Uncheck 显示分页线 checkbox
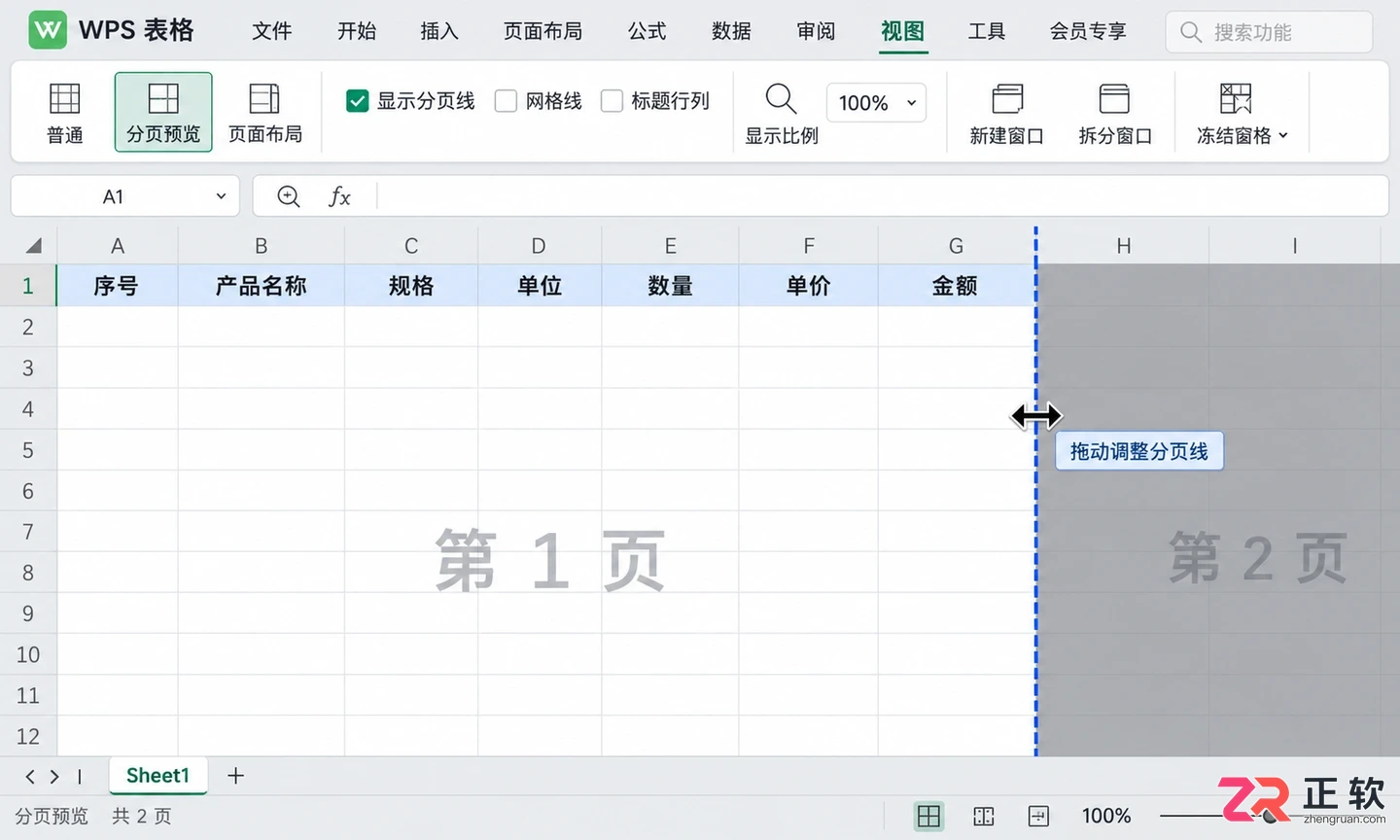The height and width of the screenshot is (840, 1400). coord(358,101)
